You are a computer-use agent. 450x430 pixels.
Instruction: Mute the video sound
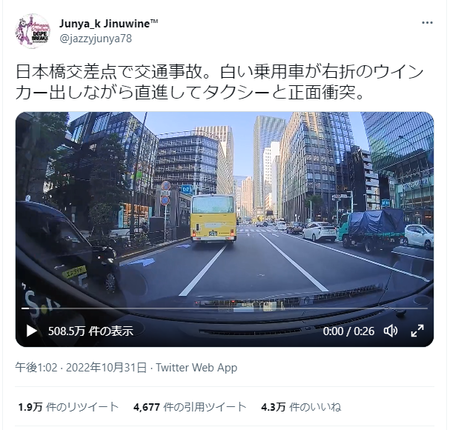[390, 331]
